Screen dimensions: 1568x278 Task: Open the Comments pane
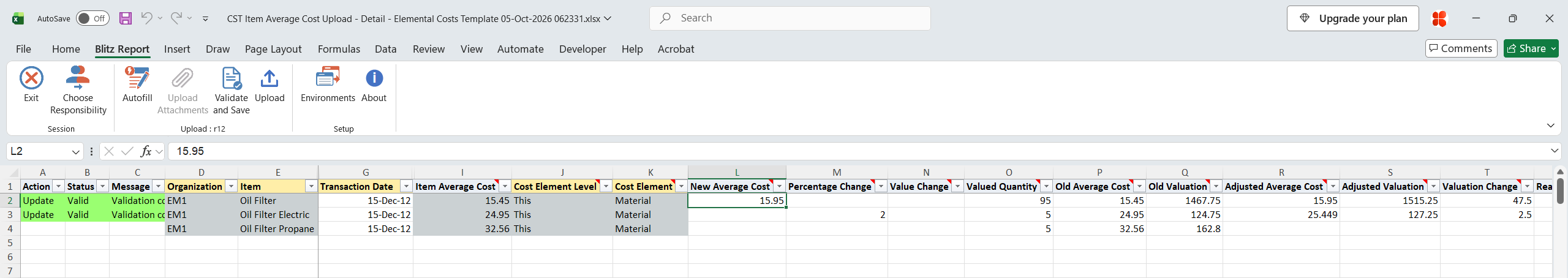tap(1461, 48)
